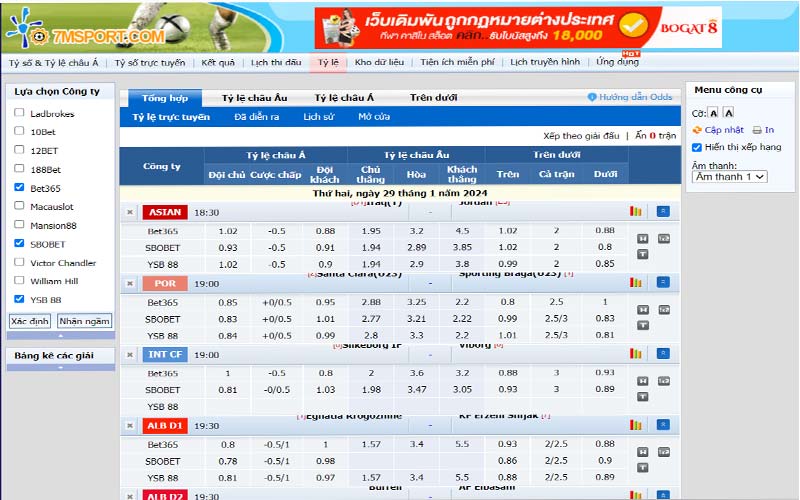Image resolution: width=800 pixels, height=500 pixels.
Task: Click the ASIAN league tag
Action: pos(165,212)
